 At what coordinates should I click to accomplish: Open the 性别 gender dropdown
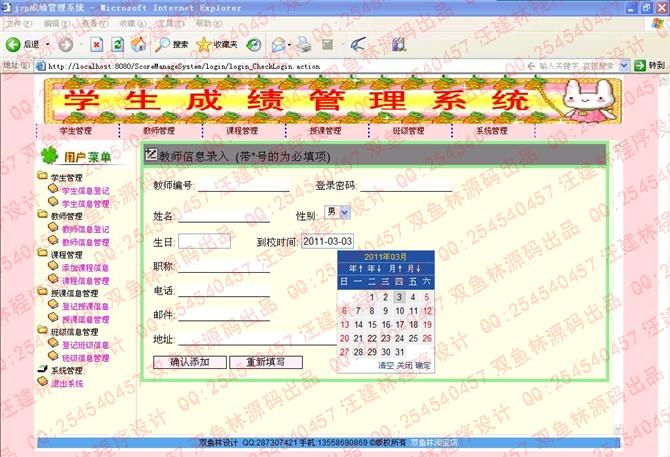tap(338, 212)
